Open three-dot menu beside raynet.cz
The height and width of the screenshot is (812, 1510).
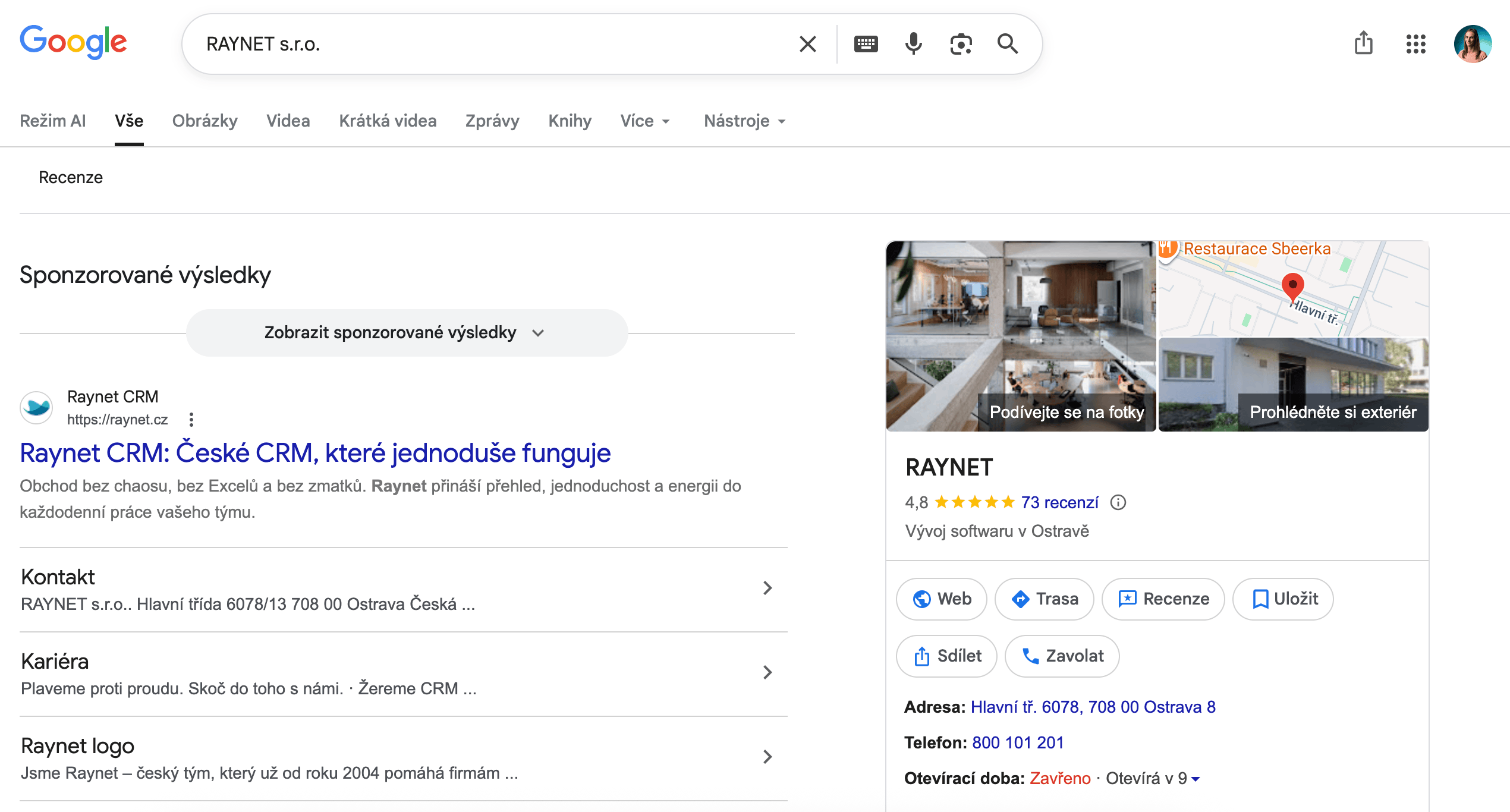[x=191, y=420]
